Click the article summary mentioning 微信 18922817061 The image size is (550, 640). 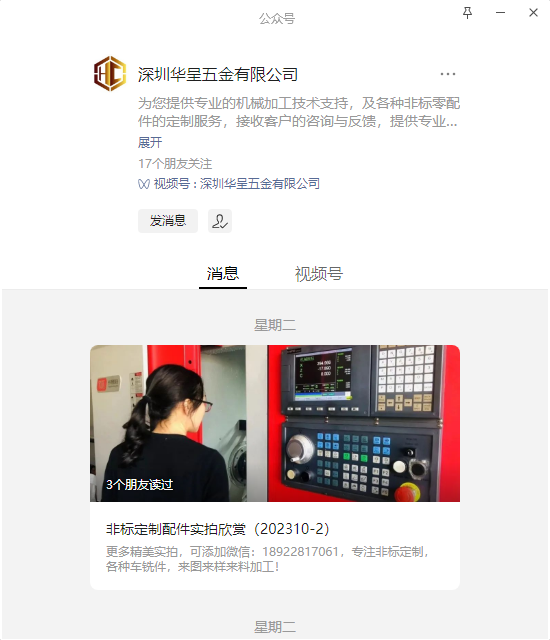tap(267, 559)
